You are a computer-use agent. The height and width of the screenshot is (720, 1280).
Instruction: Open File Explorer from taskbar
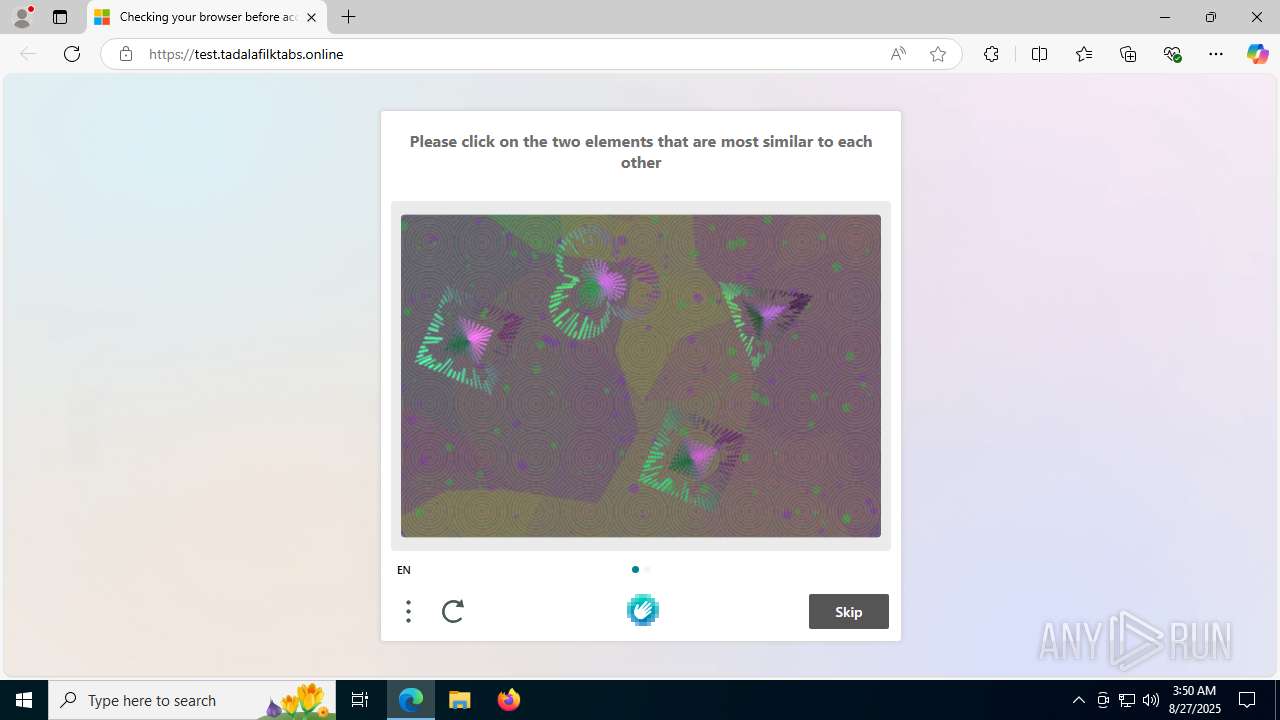point(460,700)
